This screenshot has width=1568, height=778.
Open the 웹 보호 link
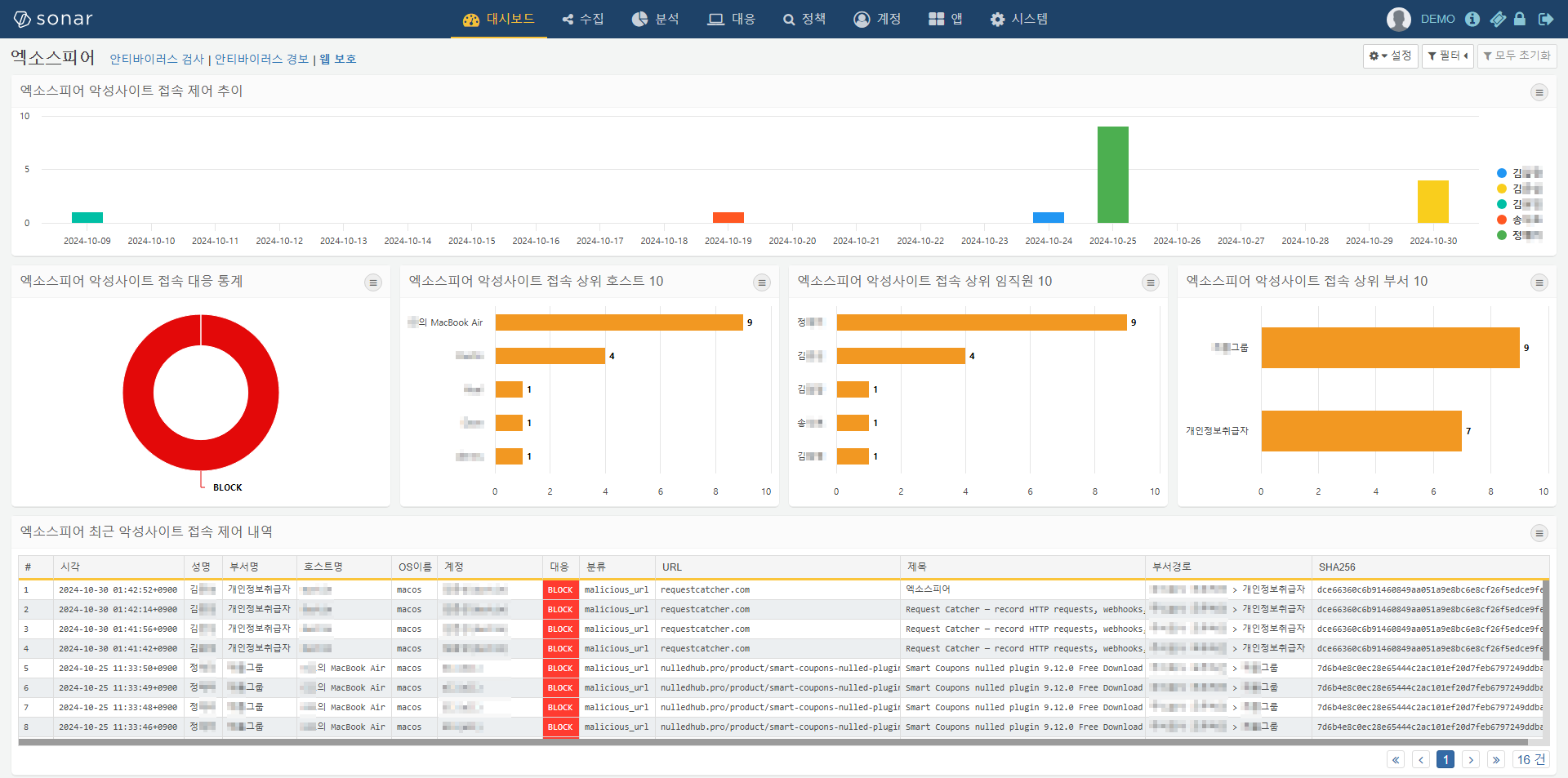tap(337, 59)
